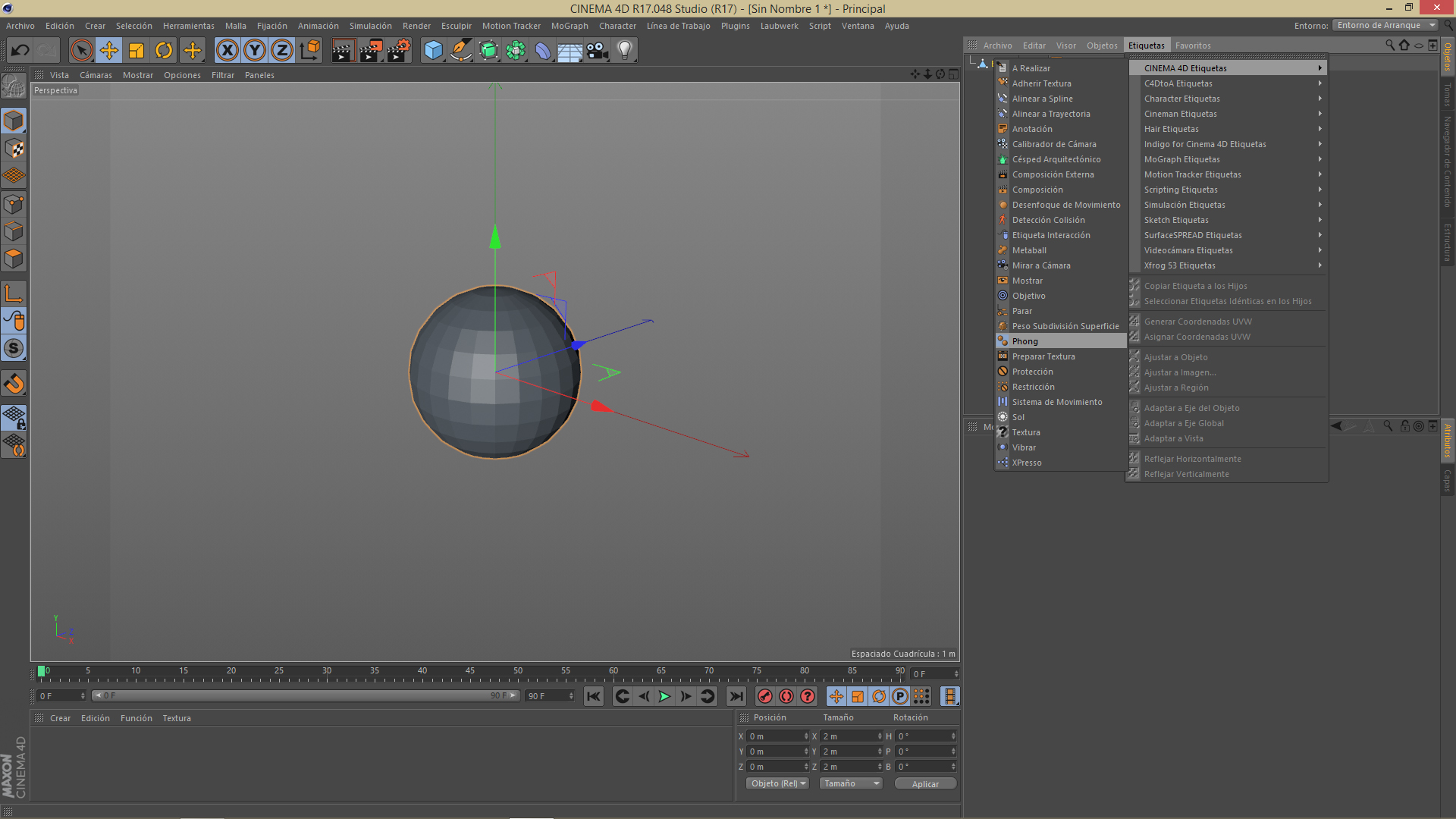This screenshot has height=819, width=1456.
Task: Toggle X axis lock
Action: click(x=227, y=51)
